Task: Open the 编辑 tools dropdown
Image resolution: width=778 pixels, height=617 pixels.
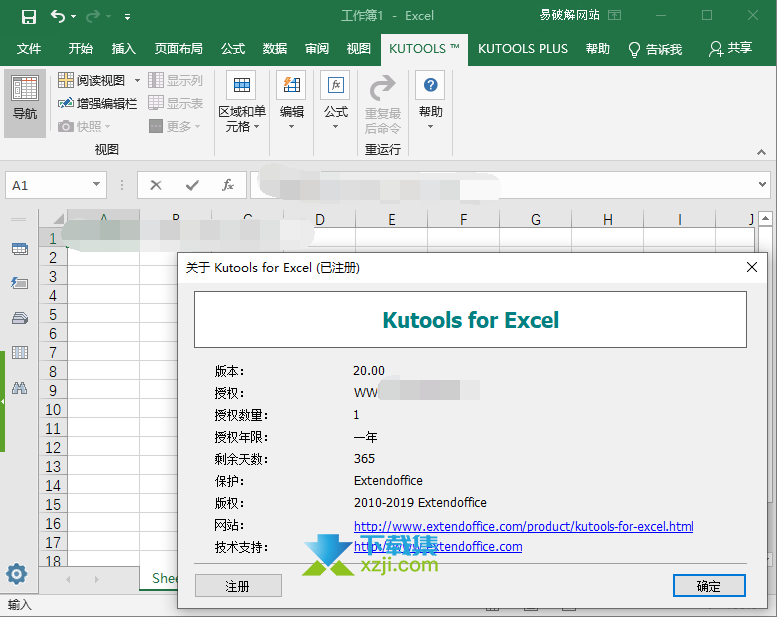Action: (x=291, y=102)
